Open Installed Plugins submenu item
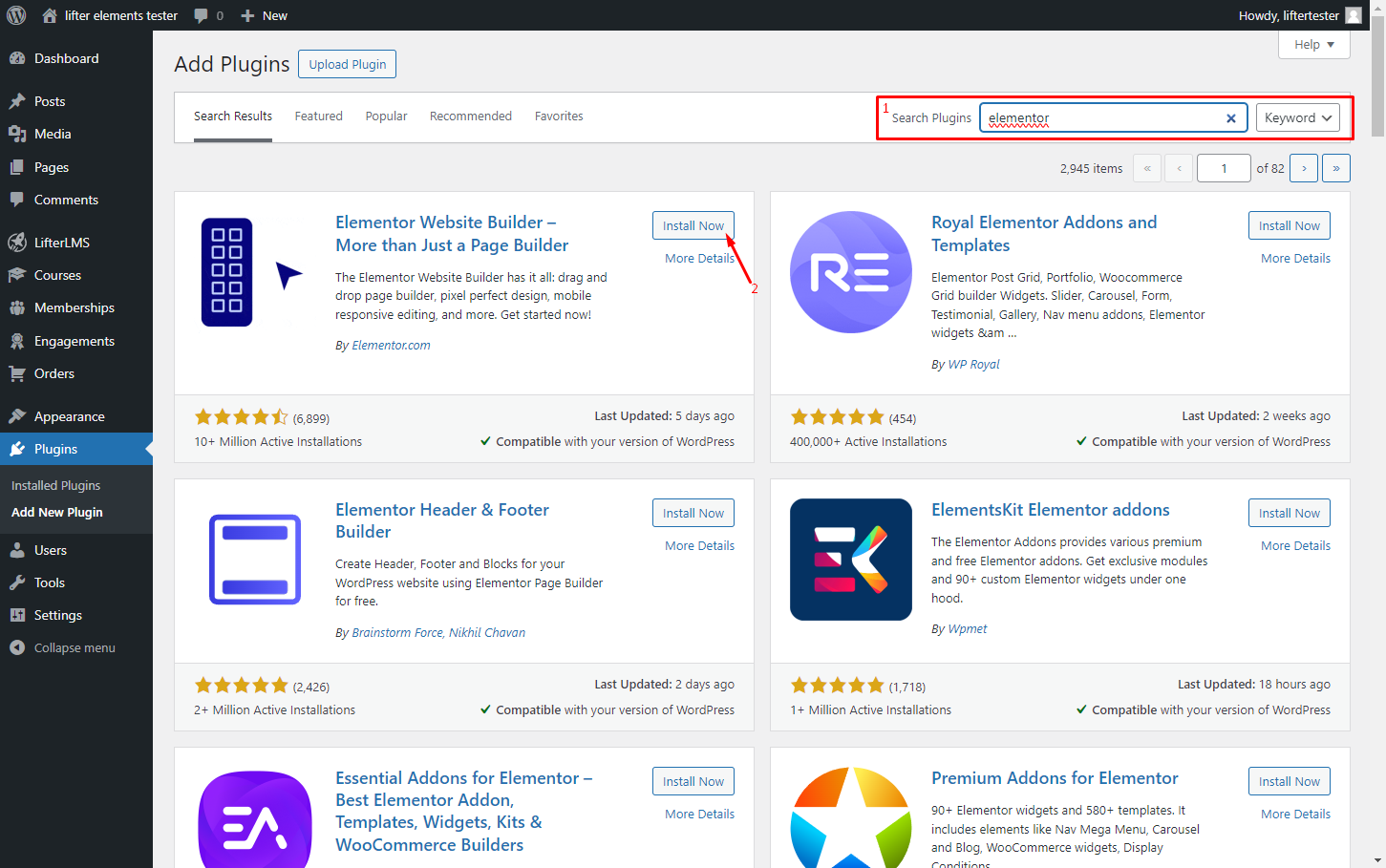 pos(55,485)
